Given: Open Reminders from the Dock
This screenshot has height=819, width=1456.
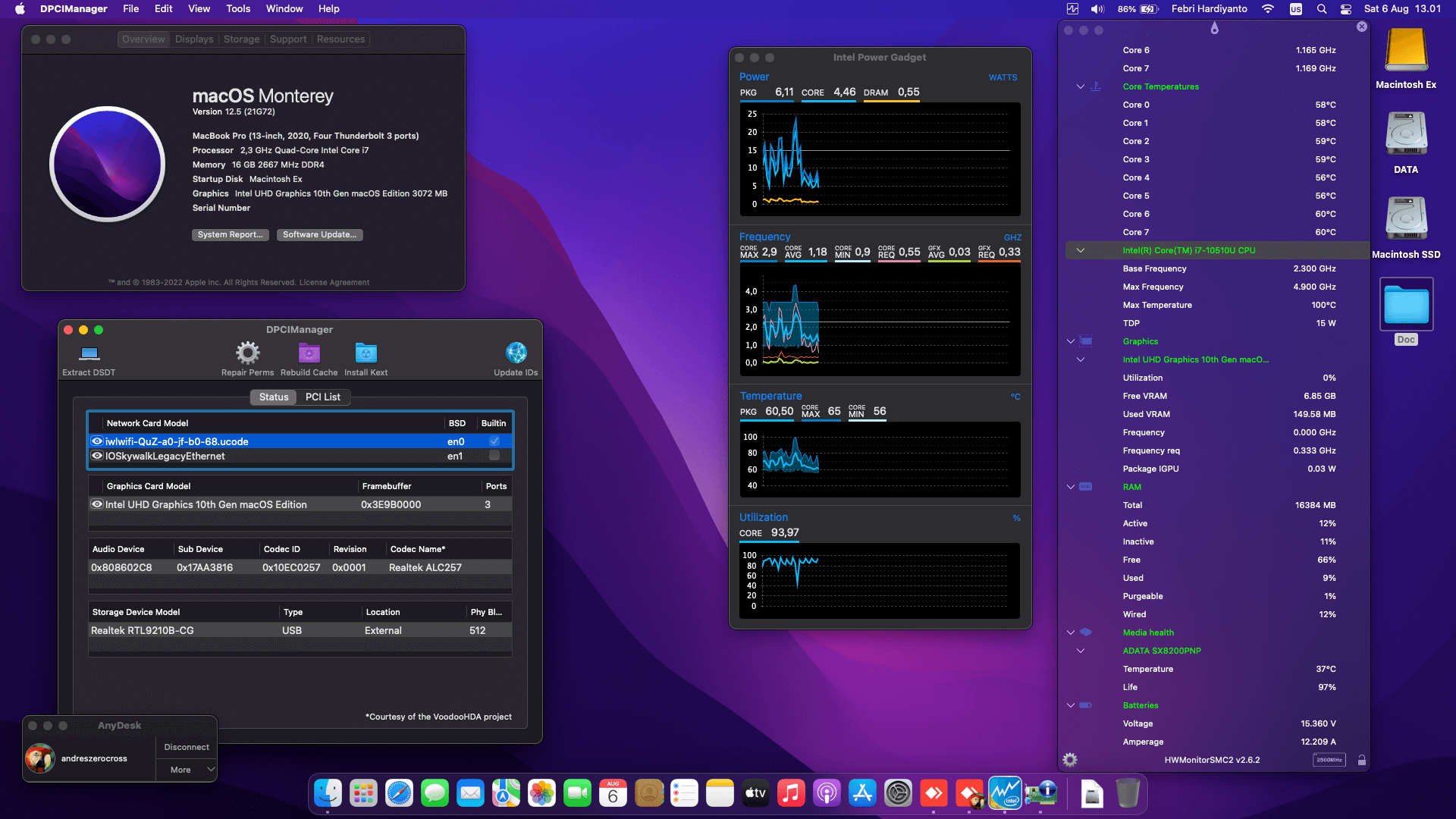Looking at the screenshot, I should point(684,793).
